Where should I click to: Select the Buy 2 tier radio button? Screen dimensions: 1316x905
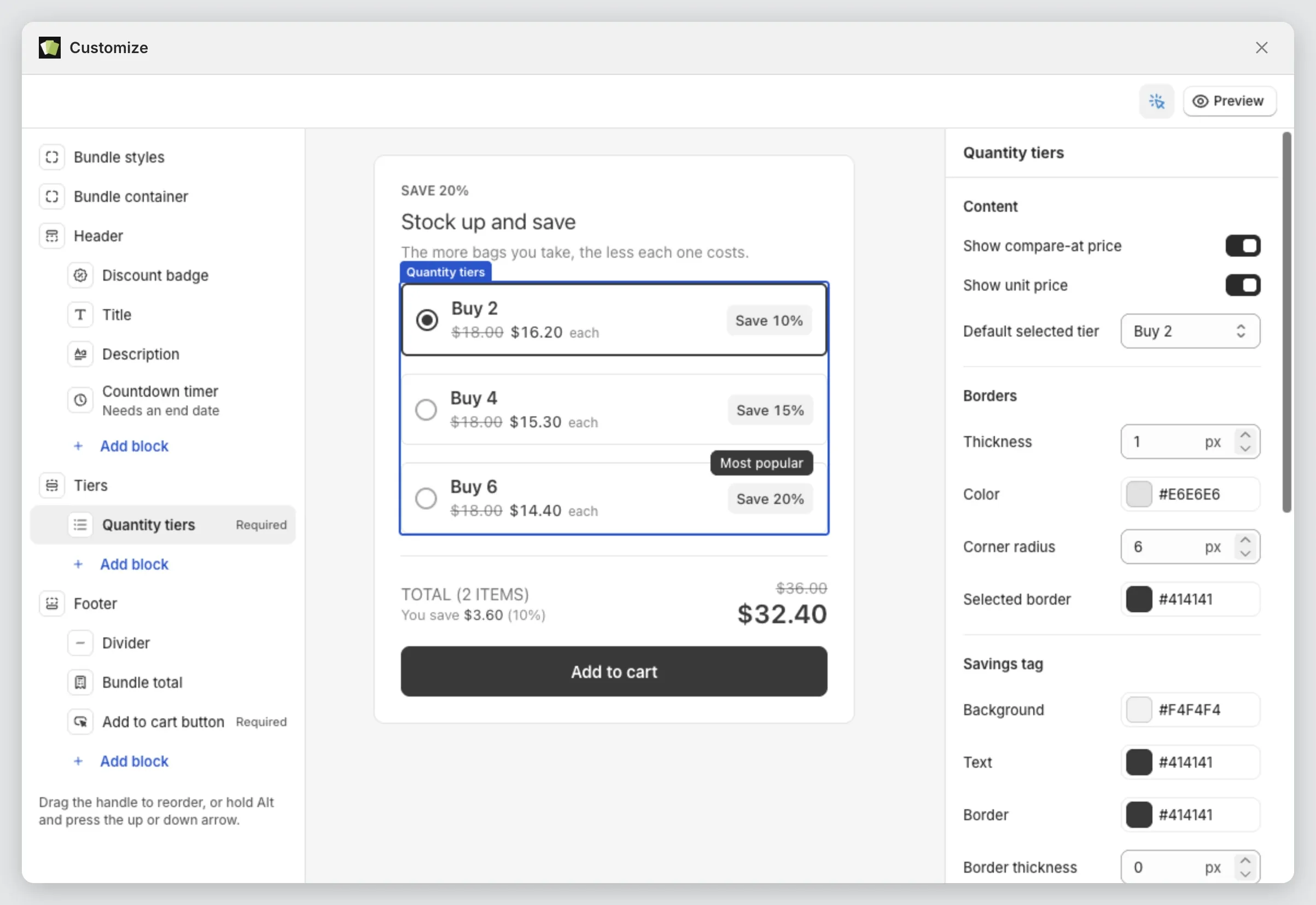click(x=427, y=320)
